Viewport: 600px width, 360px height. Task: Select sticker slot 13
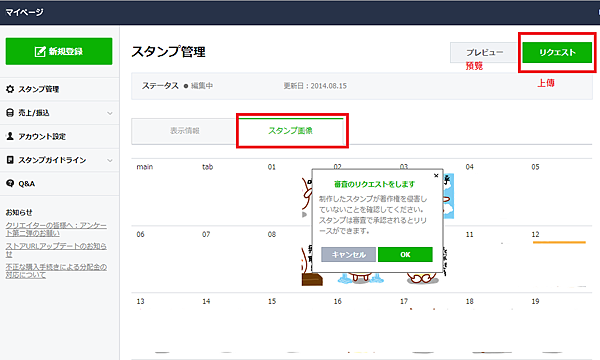(x=164, y=326)
